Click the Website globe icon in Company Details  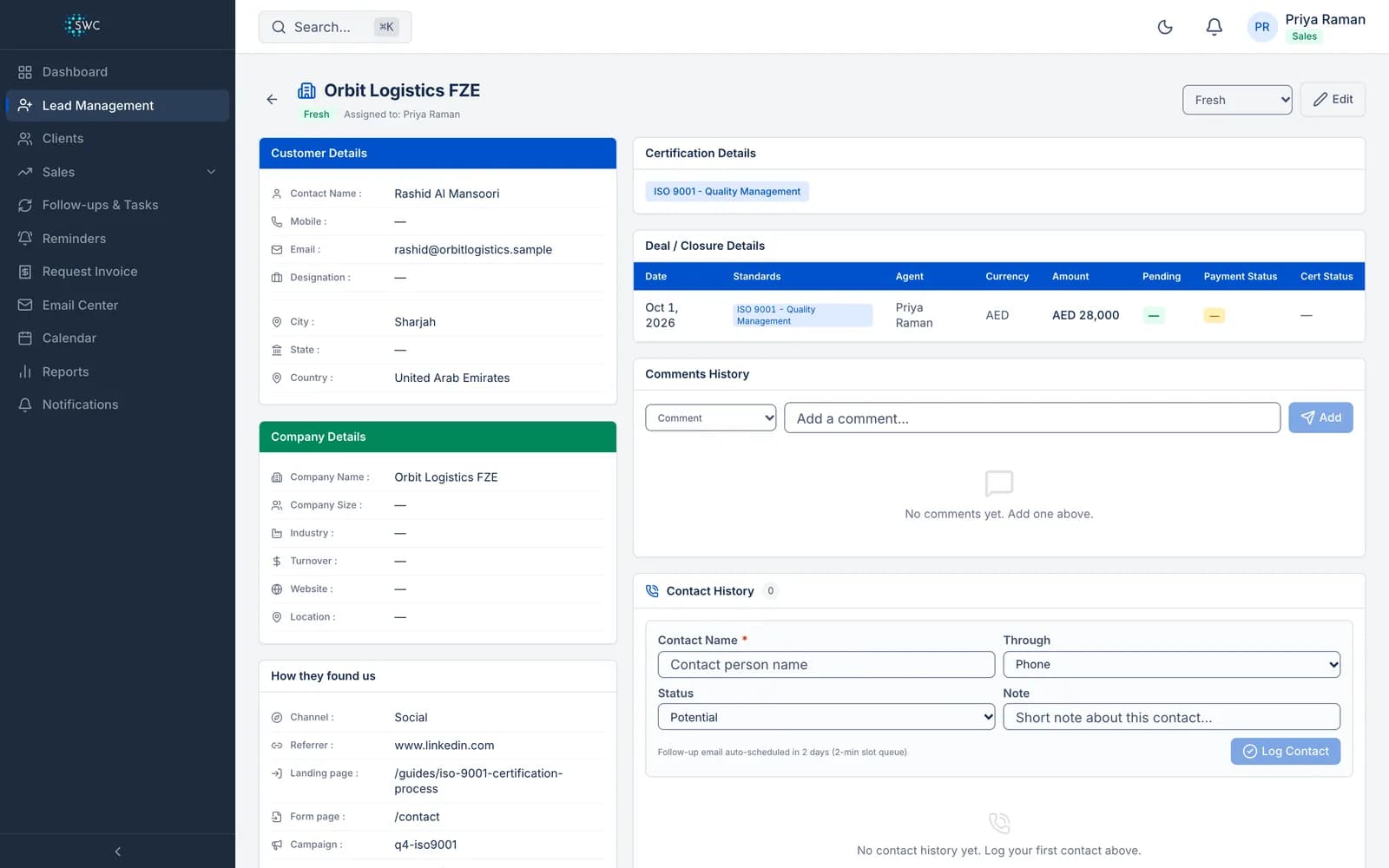coord(277,589)
